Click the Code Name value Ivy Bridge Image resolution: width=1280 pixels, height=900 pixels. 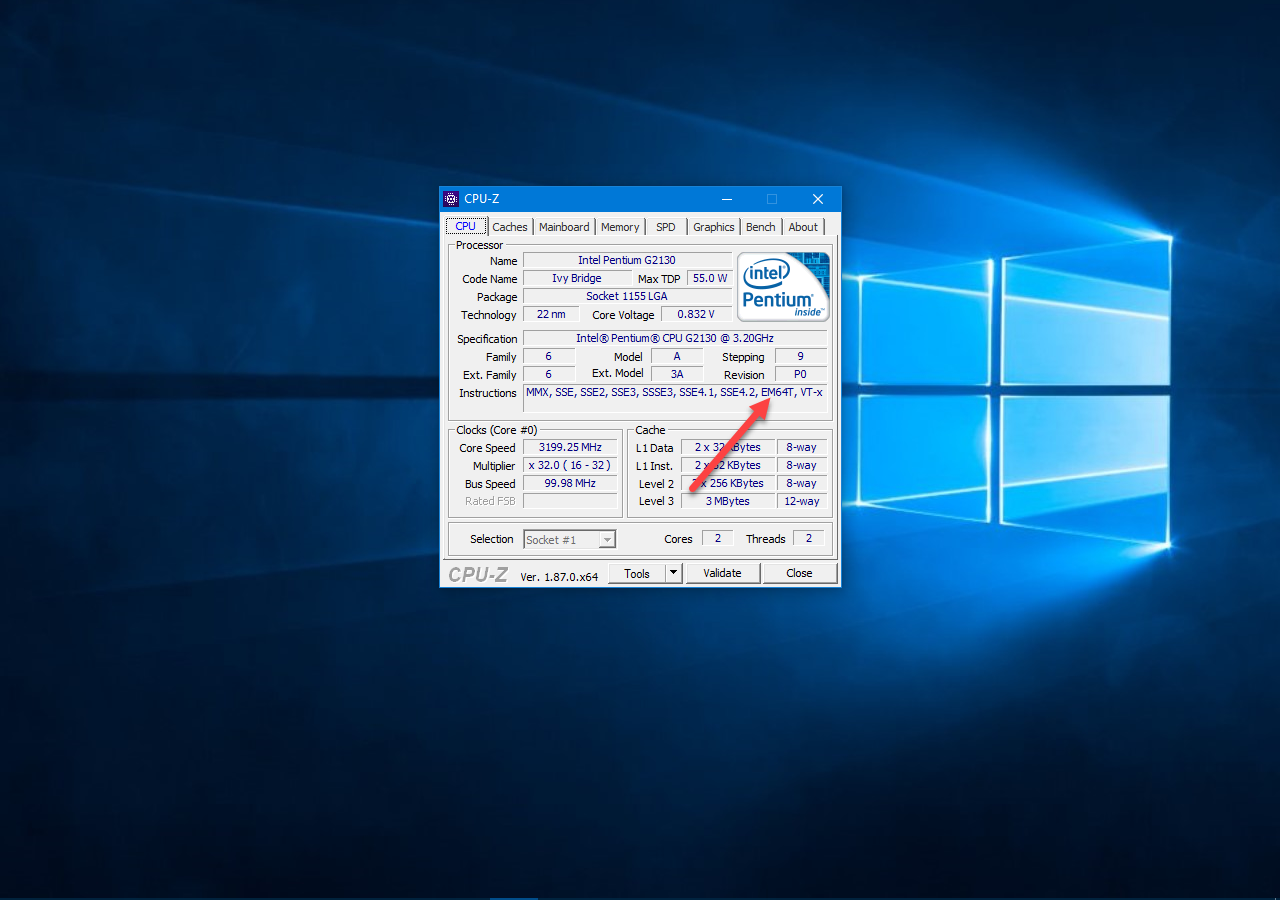click(x=577, y=278)
